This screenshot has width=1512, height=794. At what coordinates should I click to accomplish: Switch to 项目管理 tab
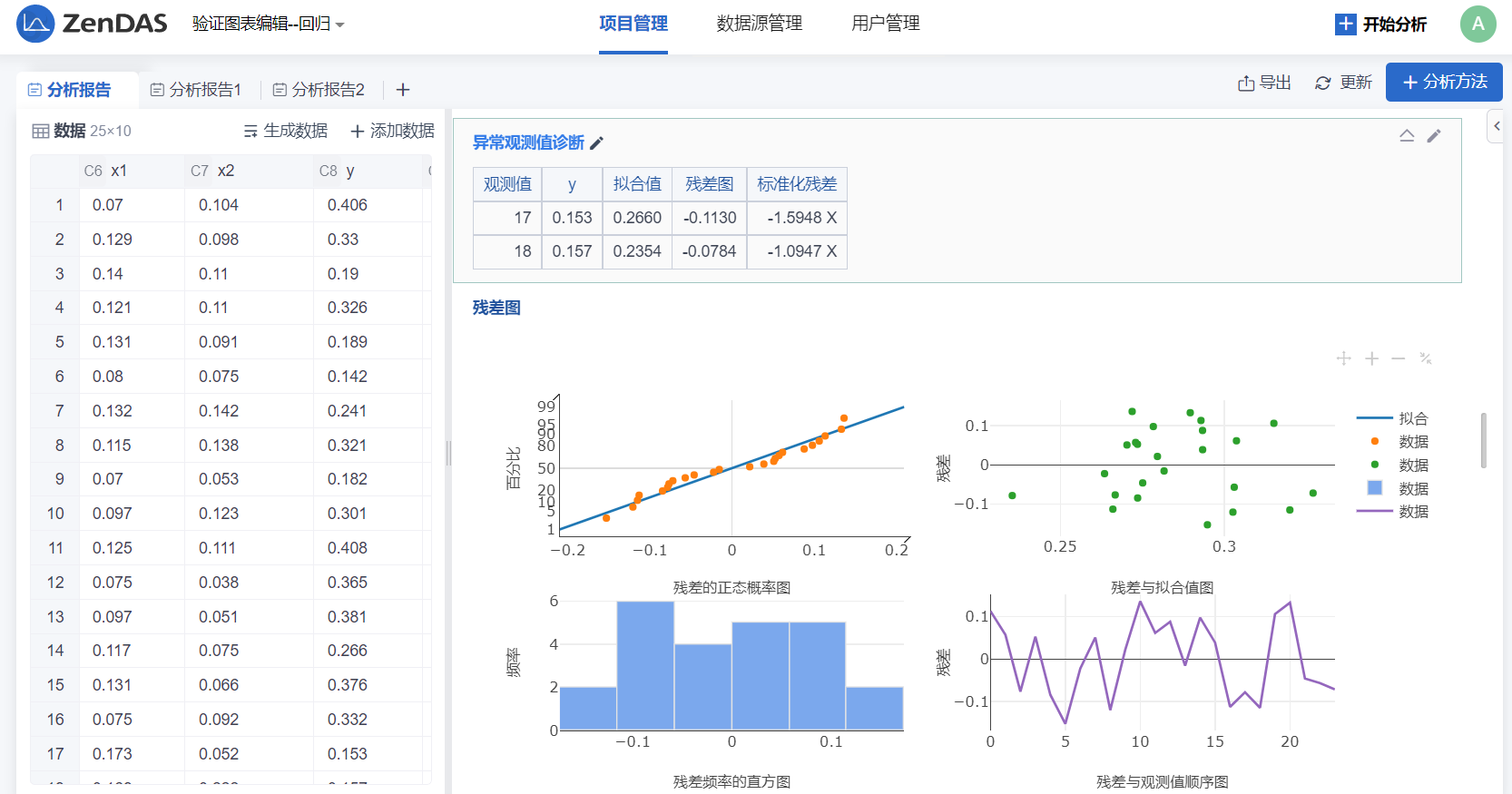(x=633, y=24)
